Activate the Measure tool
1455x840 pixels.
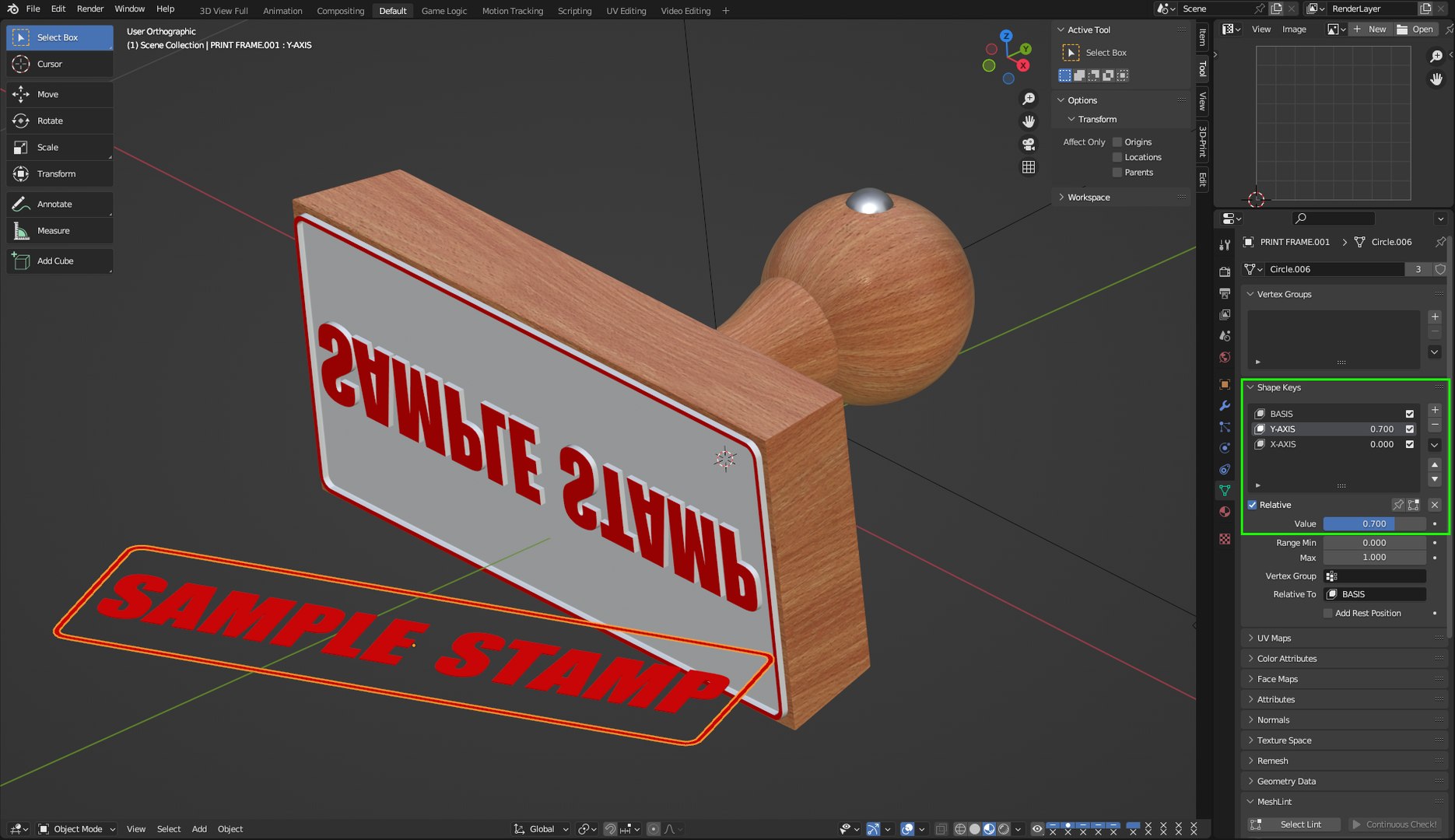tap(60, 230)
